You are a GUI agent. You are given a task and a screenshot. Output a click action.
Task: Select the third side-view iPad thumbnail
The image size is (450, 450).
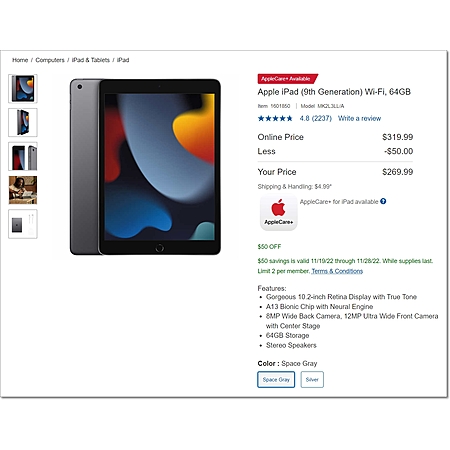click(23, 156)
